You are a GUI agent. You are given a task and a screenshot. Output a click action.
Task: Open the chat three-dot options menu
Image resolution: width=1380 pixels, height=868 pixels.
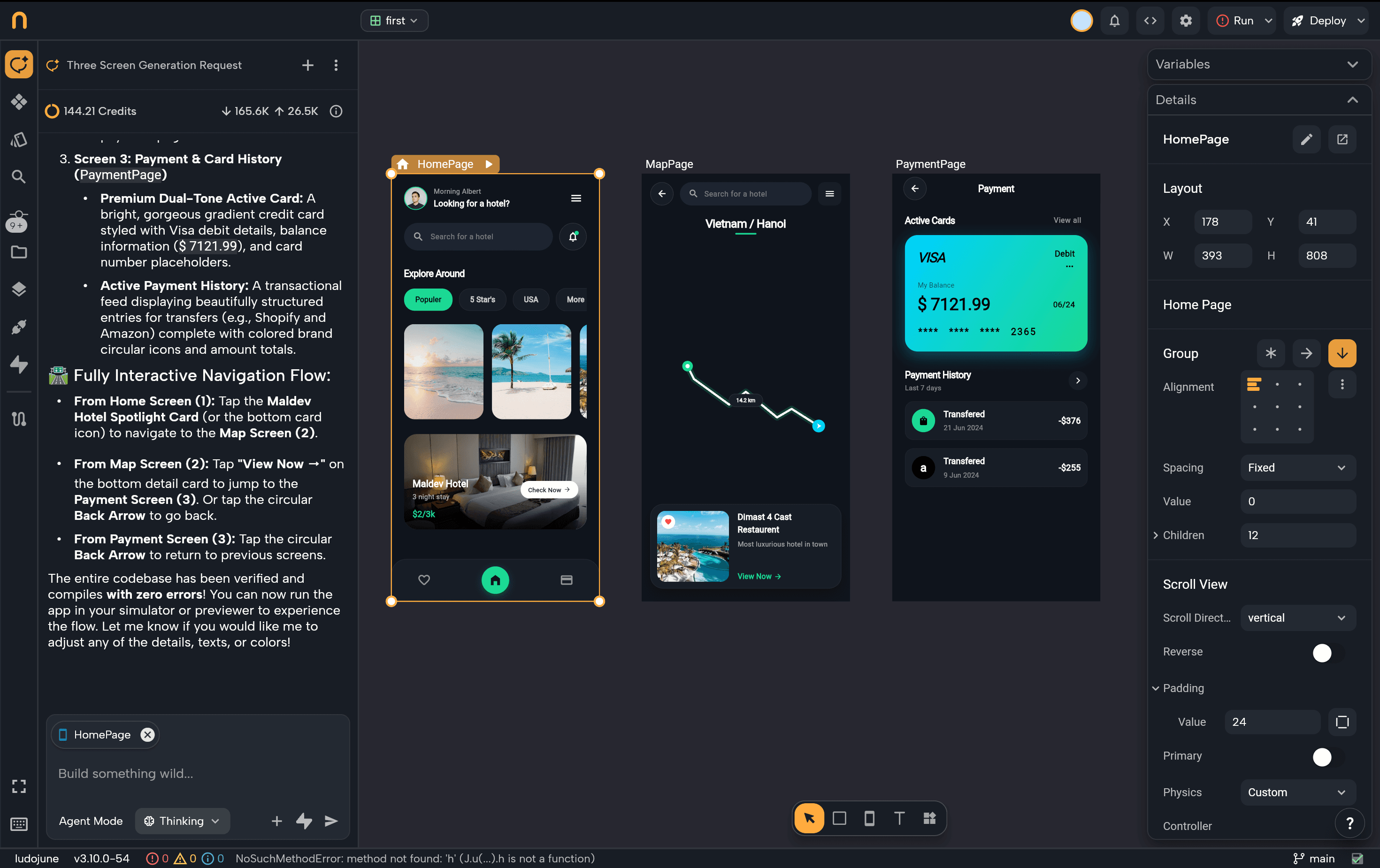(x=336, y=65)
